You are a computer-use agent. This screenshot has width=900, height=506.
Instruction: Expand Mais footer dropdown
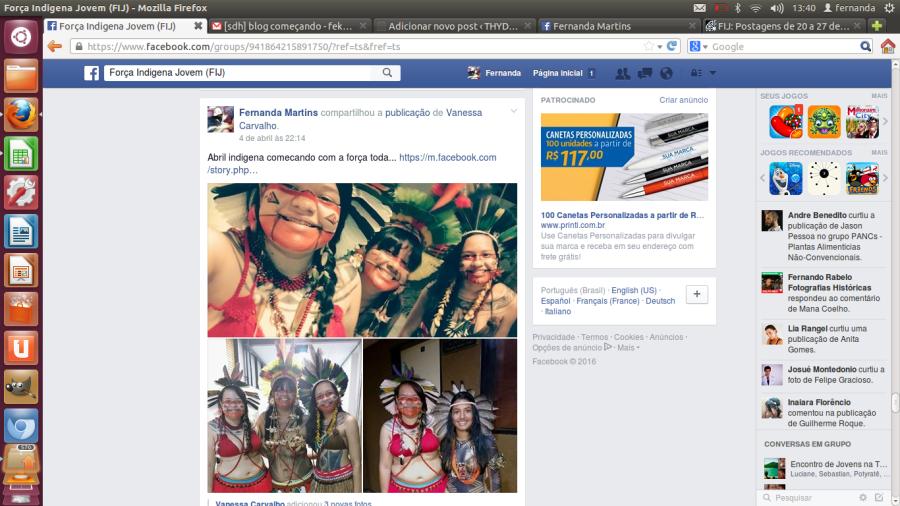coord(629,348)
